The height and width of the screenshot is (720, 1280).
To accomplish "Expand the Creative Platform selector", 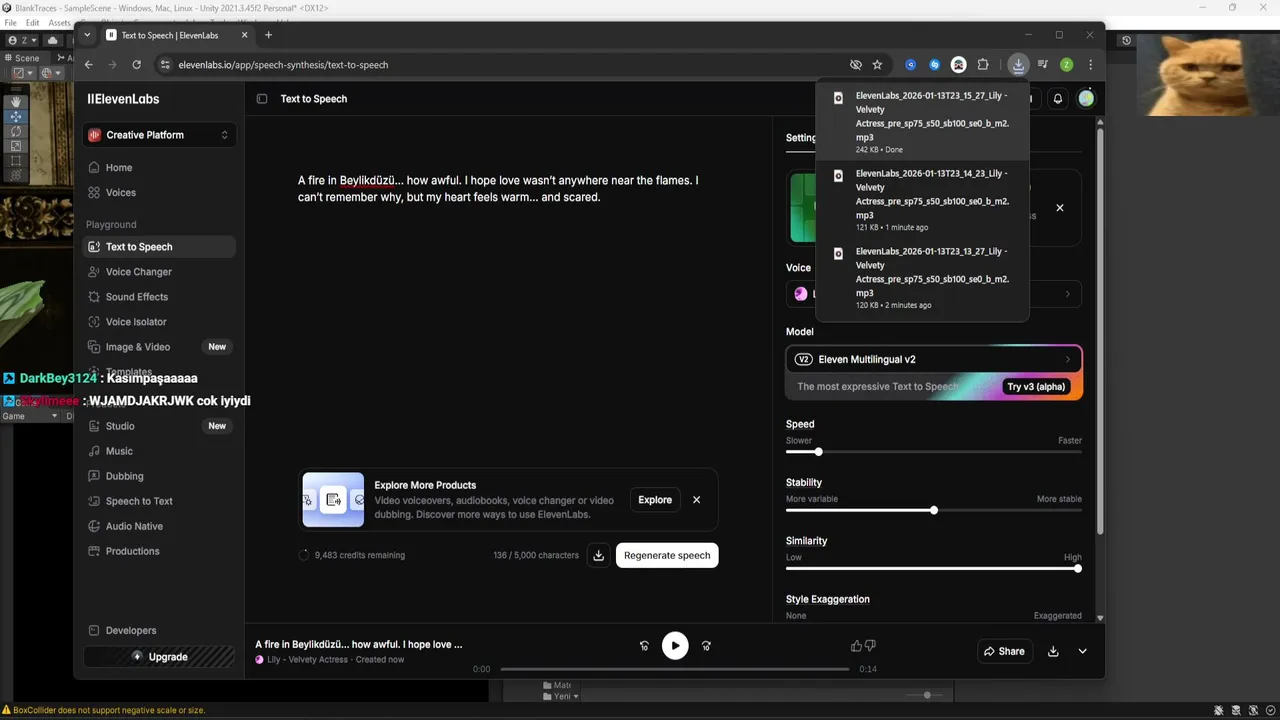I will pos(159,135).
